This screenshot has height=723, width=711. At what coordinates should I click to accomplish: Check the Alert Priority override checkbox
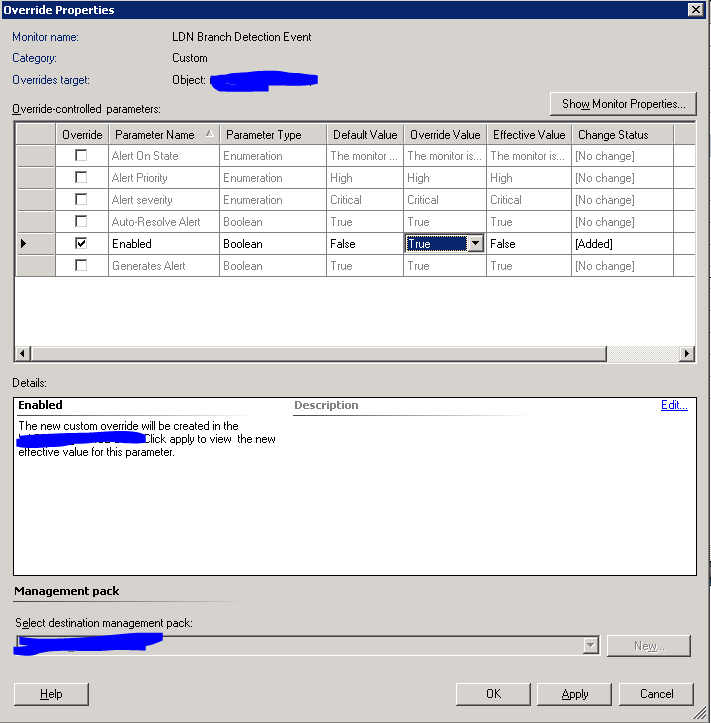[x=81, y=178]
